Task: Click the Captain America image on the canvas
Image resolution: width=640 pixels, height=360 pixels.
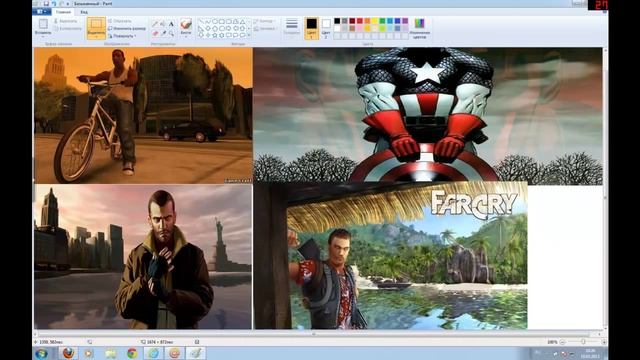Action: tap(428, 115)
